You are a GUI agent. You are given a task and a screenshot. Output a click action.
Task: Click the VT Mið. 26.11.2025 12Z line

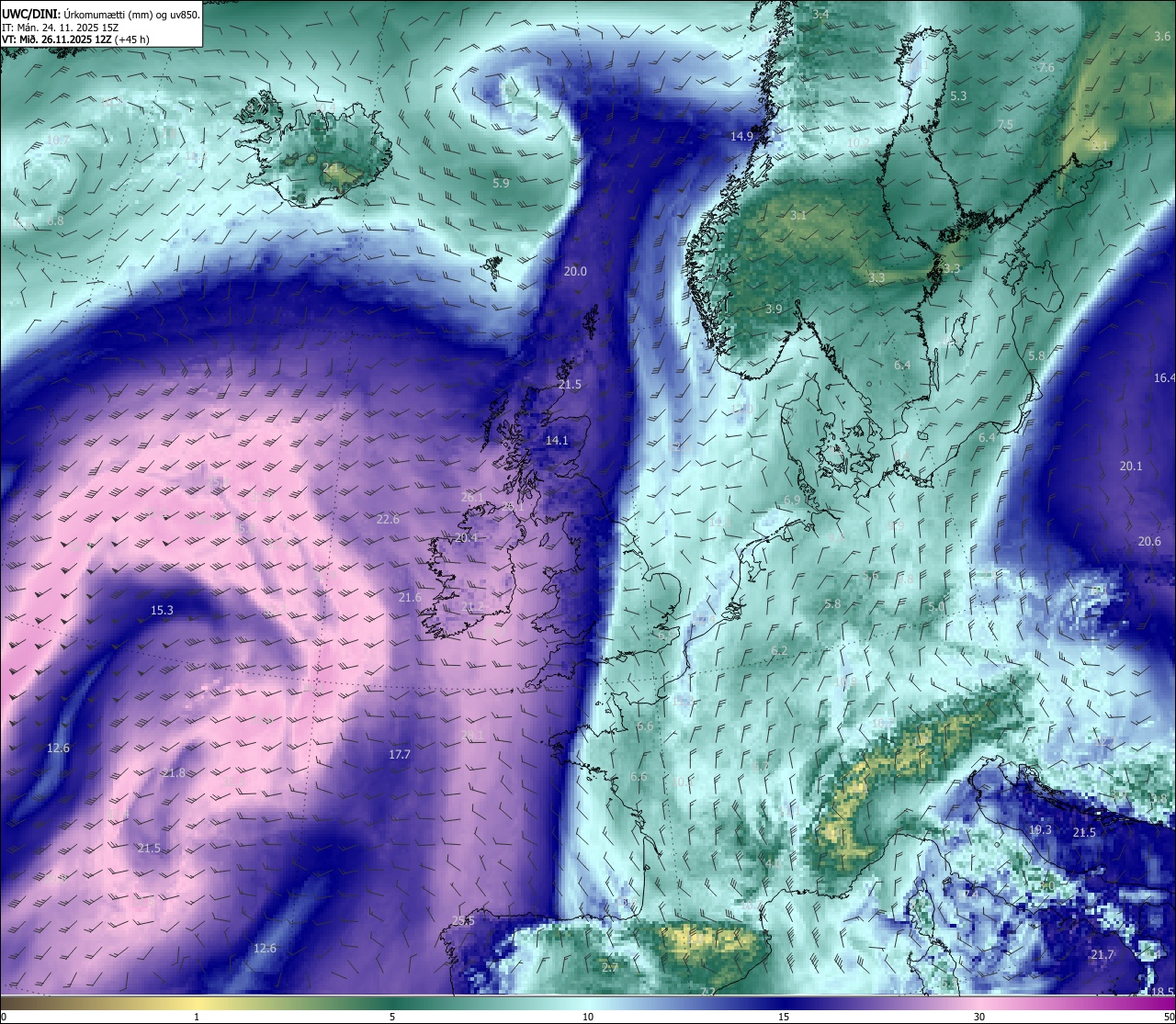[76, 39]
